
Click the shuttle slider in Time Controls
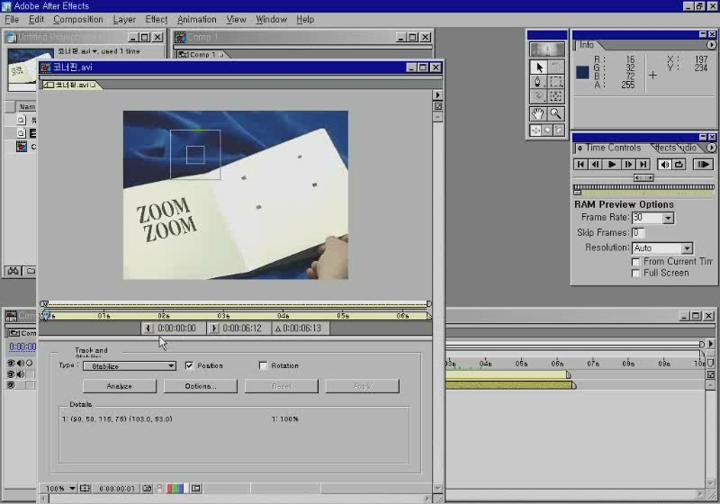coord(643,178)
